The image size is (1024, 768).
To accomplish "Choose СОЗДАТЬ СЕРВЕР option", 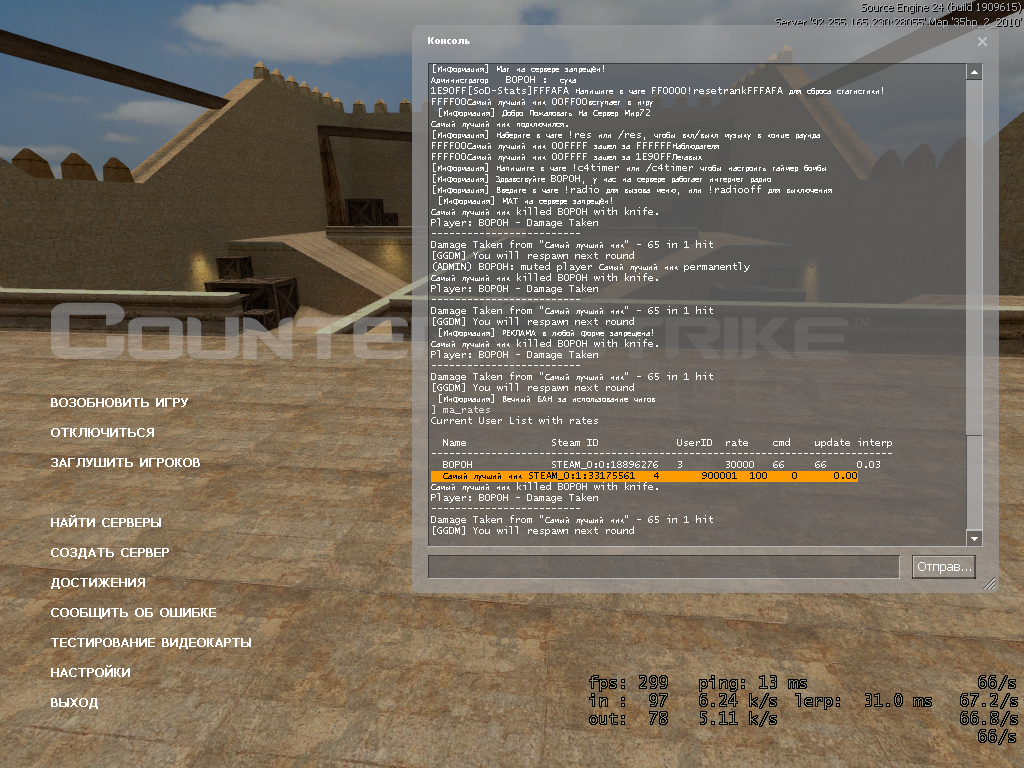I will [x=110, y=553].
